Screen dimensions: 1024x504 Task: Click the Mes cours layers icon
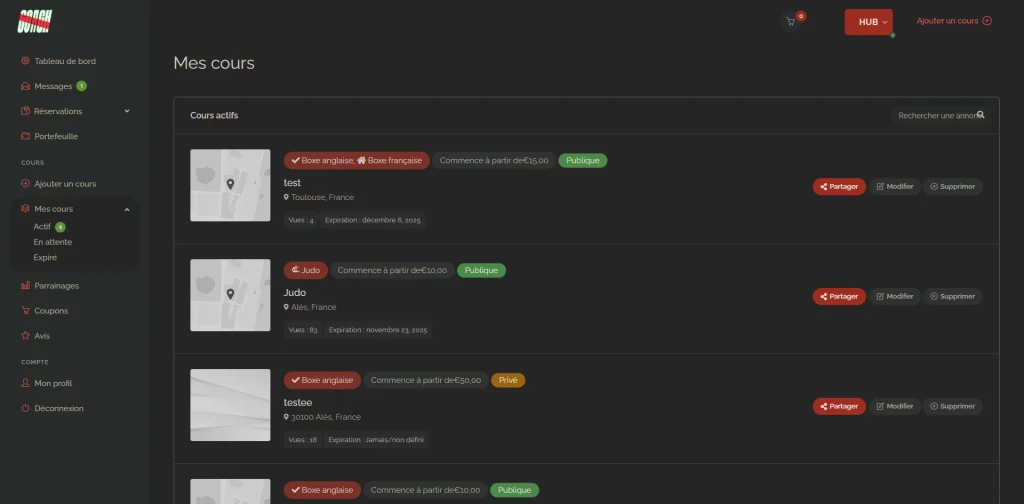coord(25,209)
